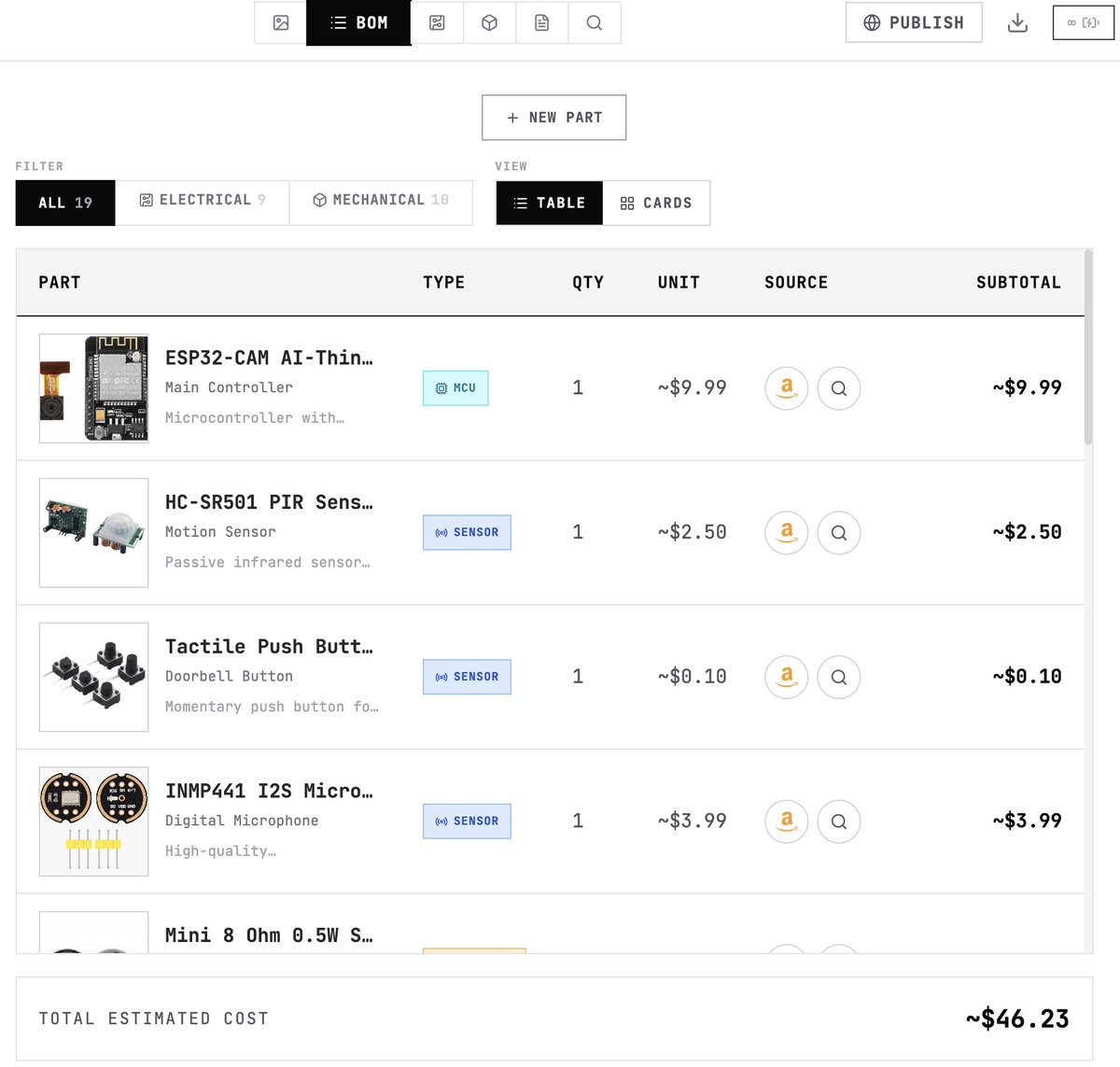Open the 3D cube view tab icon
The width and height of the screenshot is (1120, 1067).
489,22
